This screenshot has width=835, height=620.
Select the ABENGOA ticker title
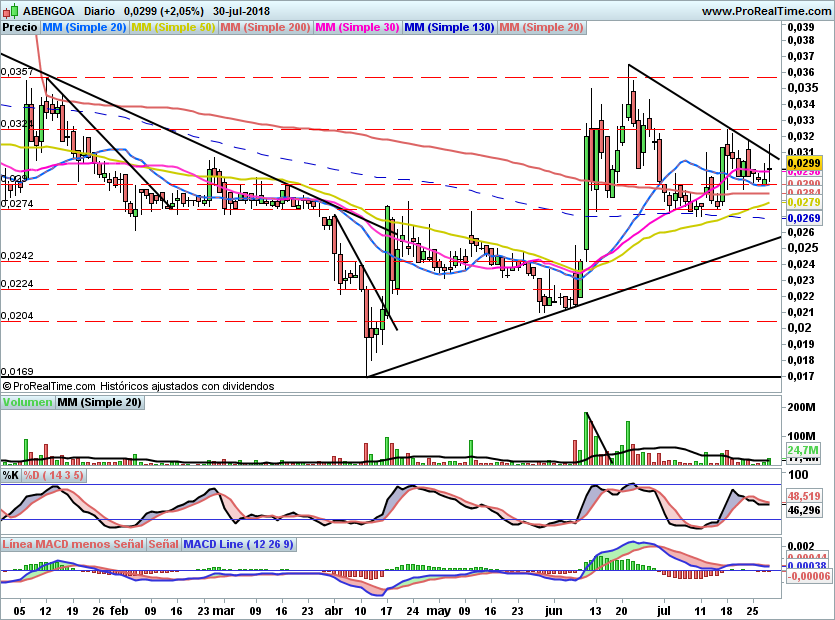49,11
